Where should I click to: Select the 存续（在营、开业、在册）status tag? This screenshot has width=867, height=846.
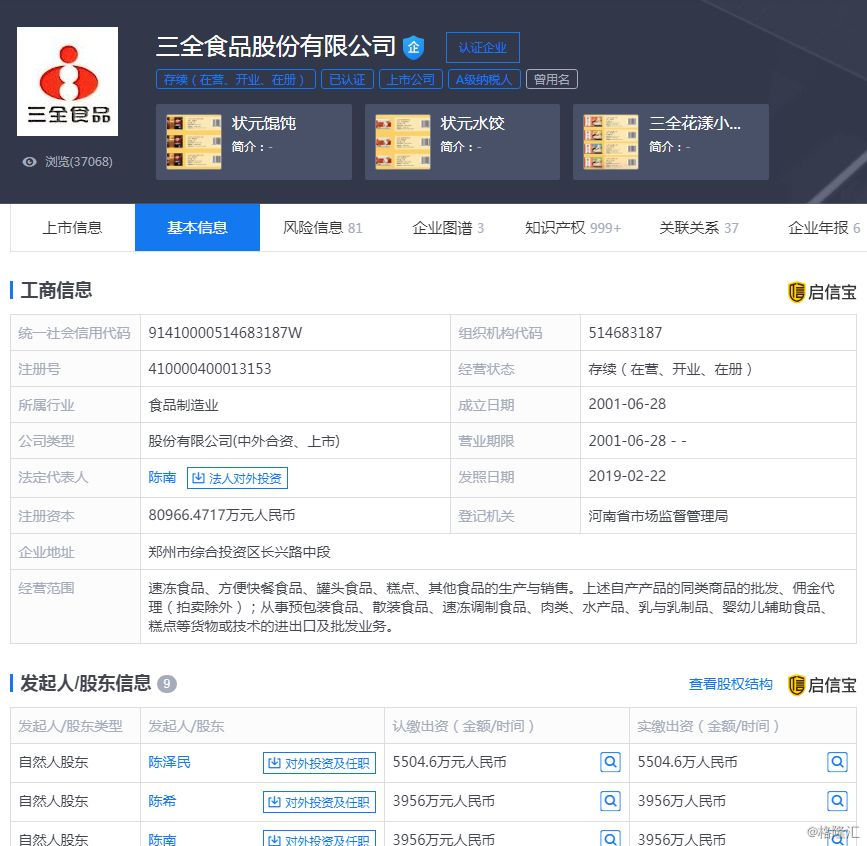point(236,80)
